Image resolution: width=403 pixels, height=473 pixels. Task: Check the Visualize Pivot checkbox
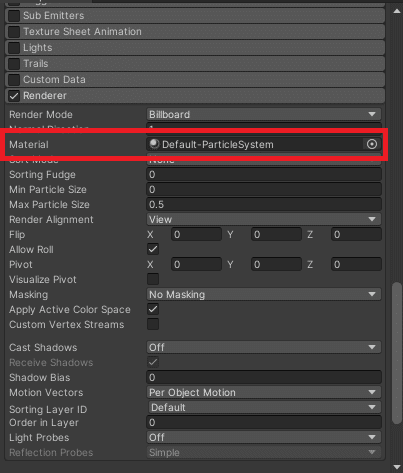tap(153, 279)
